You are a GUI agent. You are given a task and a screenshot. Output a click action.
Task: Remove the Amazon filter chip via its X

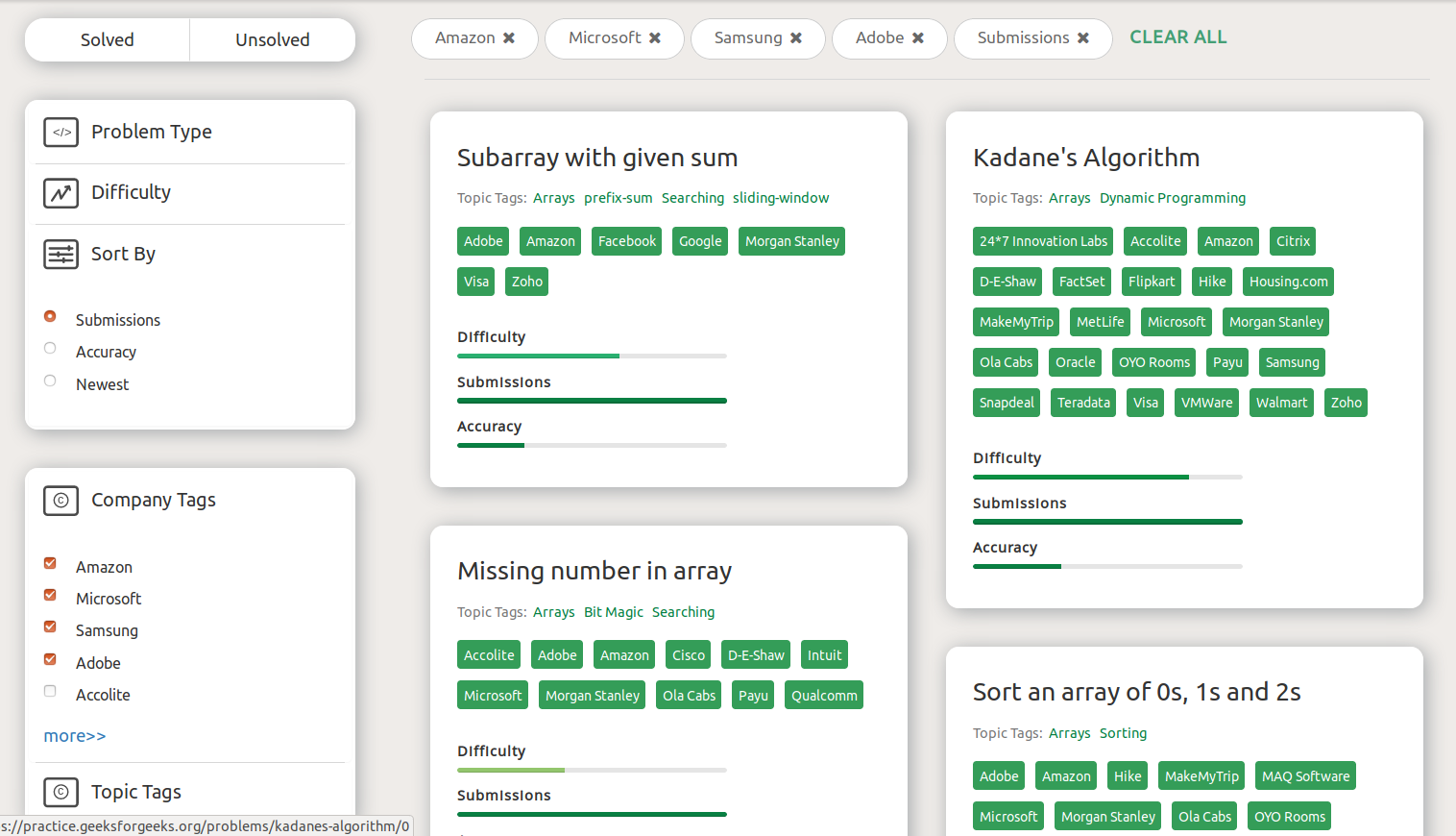tap(509, 38)
